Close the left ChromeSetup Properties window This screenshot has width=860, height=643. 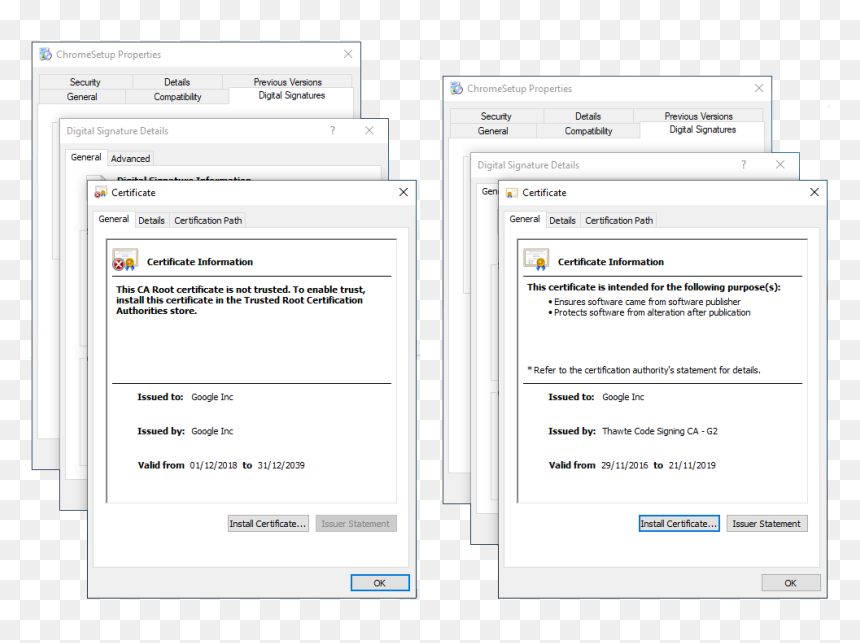(x=348, y=54)
